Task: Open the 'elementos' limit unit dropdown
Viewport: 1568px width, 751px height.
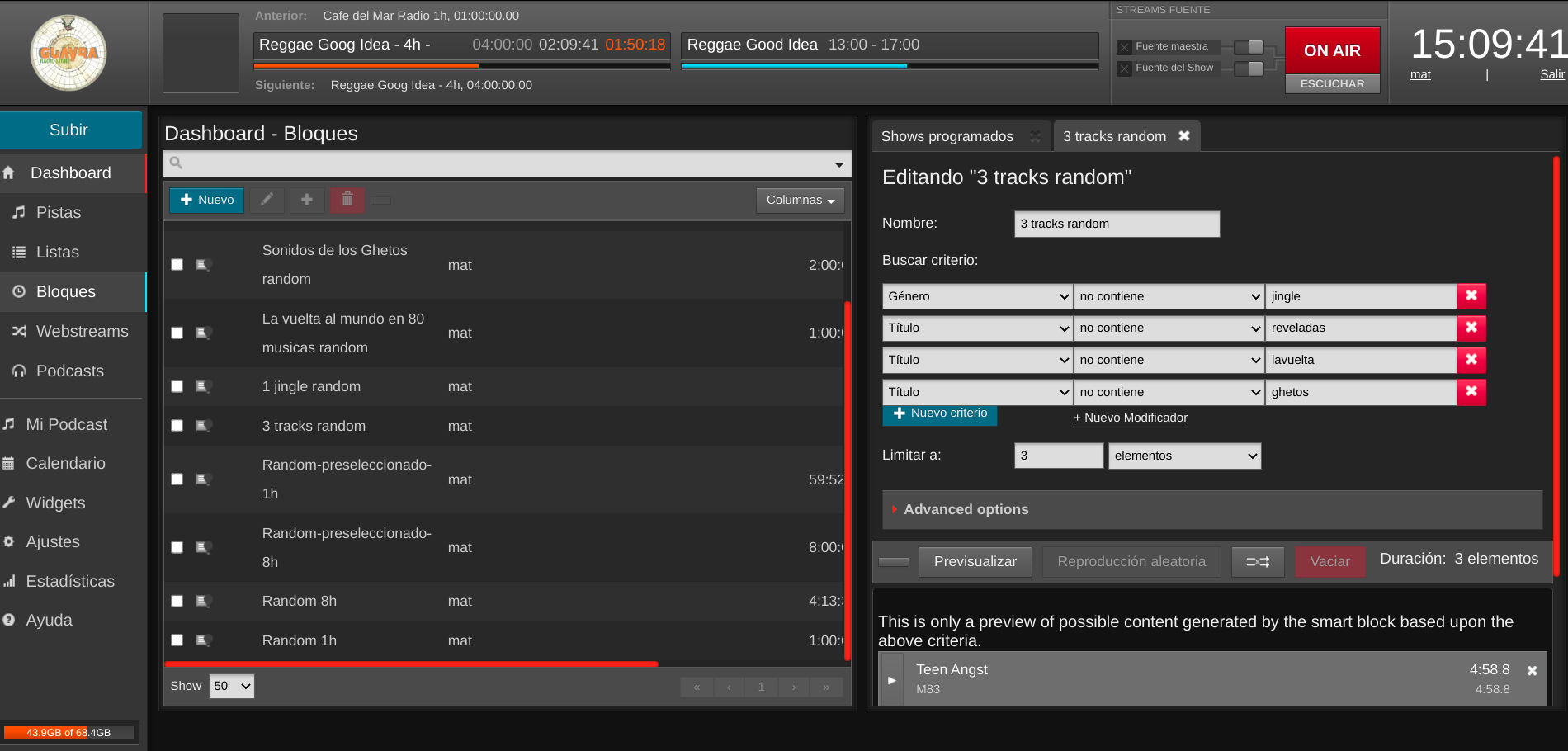Action: tap(1184, 456)
